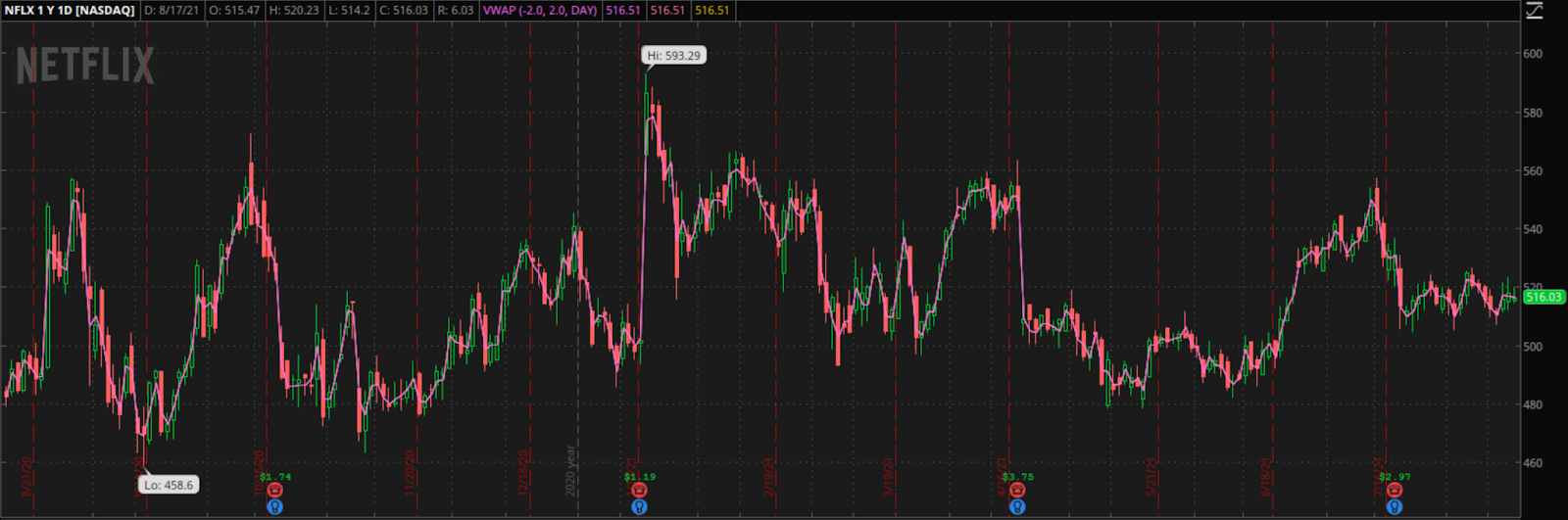Click the earnings phone icon under $3.75
Image resolution: width=1568 pixels, height=520 pixels.
(1017, 491)
